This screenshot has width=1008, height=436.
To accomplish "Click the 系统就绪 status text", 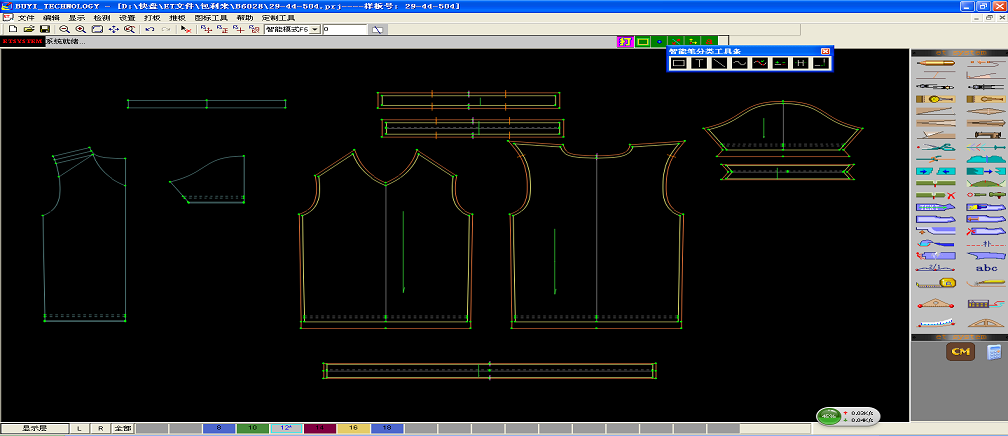I will pos(65,41).
